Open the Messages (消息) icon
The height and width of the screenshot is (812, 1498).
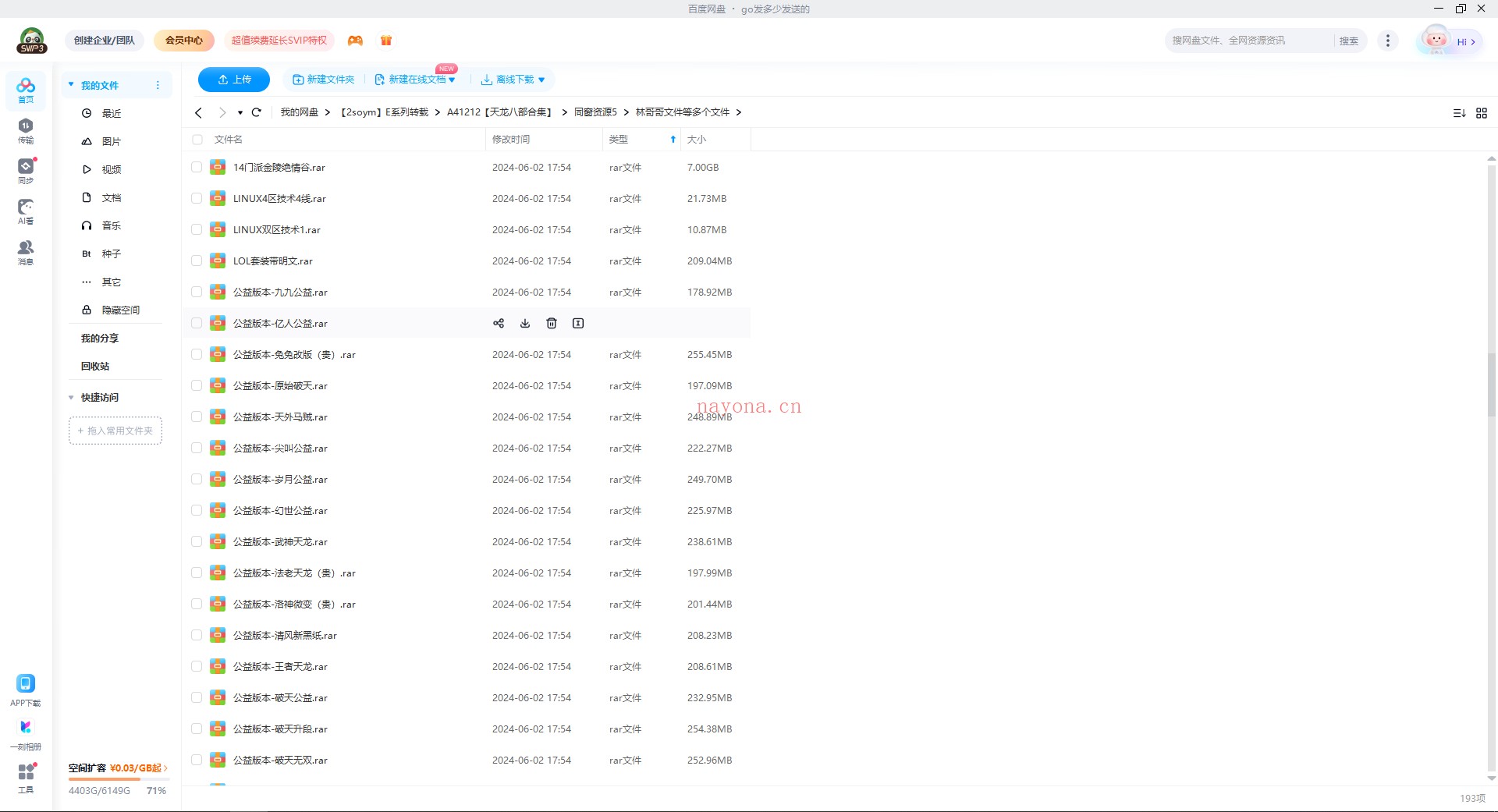pyautogui.click(x=26, y=252)
